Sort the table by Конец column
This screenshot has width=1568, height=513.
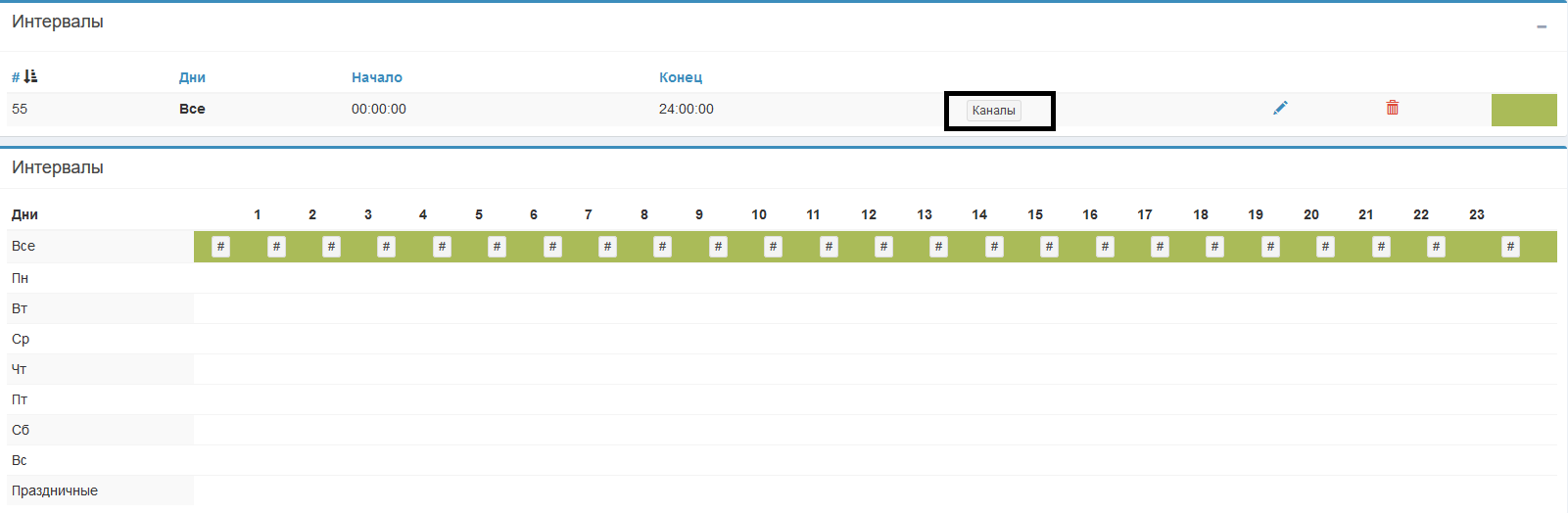[681, 77]
